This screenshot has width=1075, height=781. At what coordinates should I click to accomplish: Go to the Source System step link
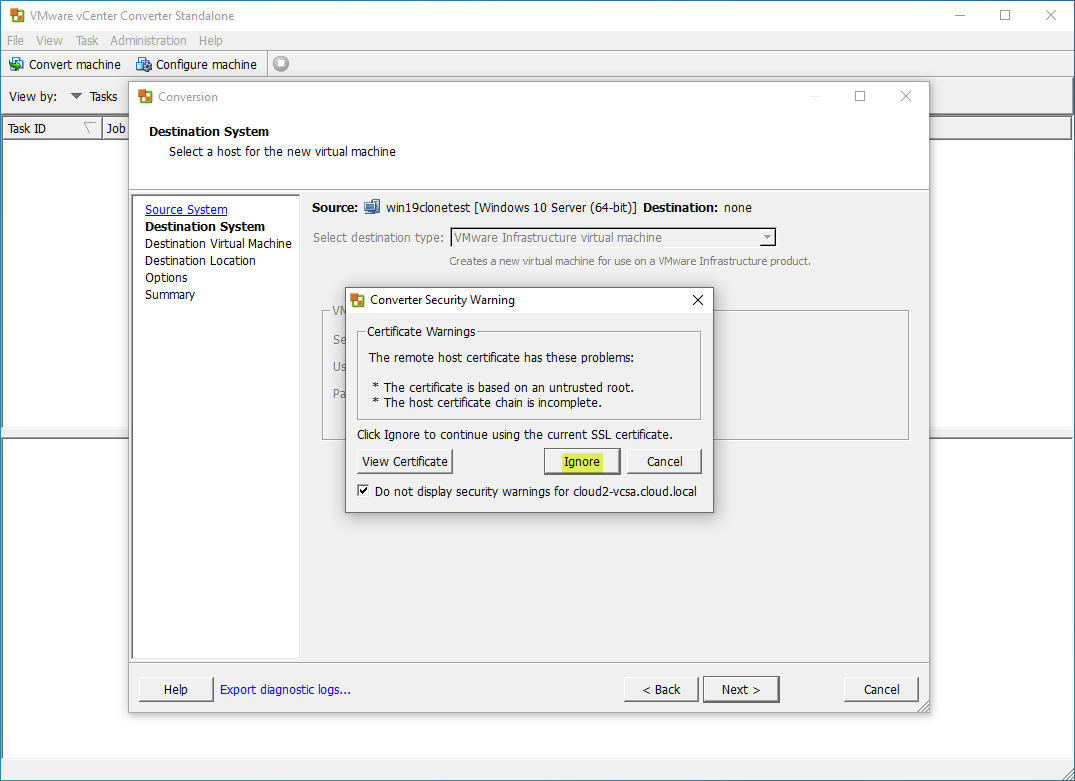coord(186,210)
